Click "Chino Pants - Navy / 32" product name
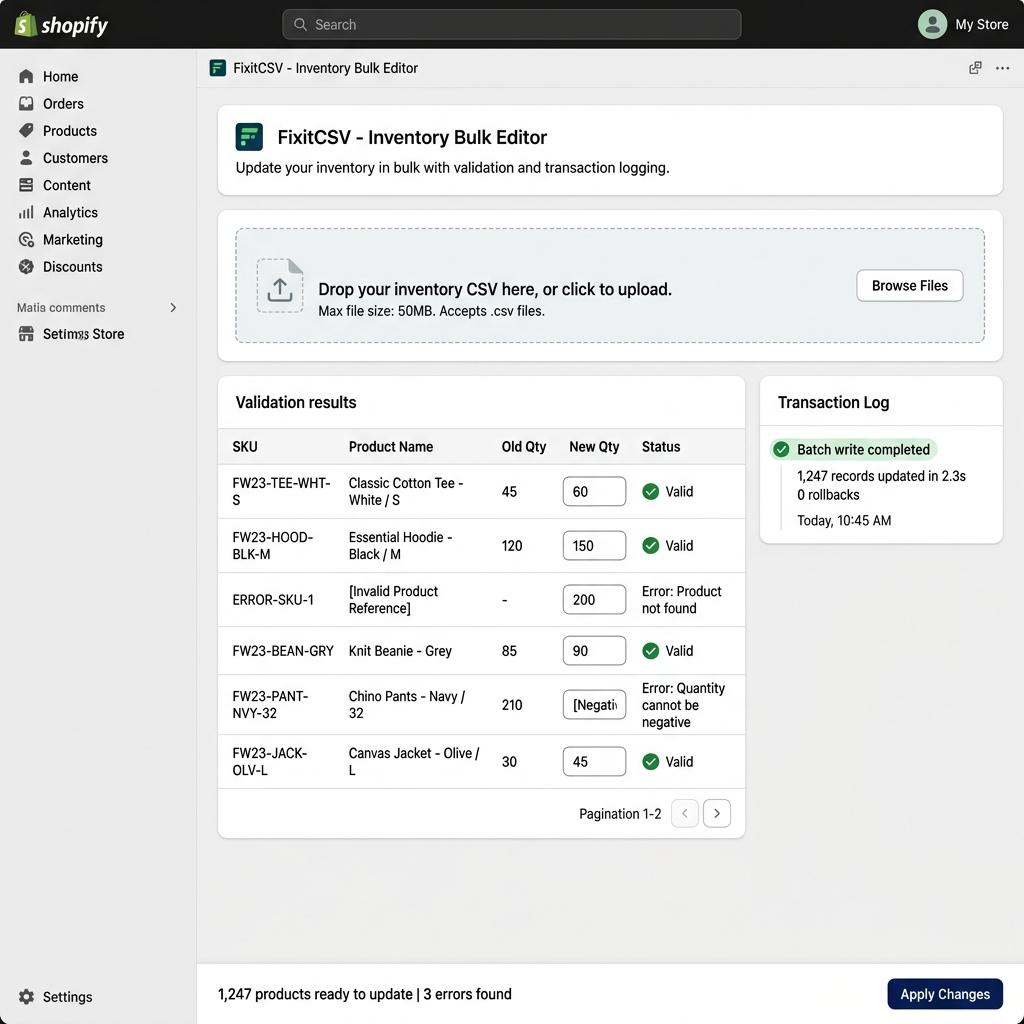This screenshot has width=1024, height=1024. coord(407,705)
